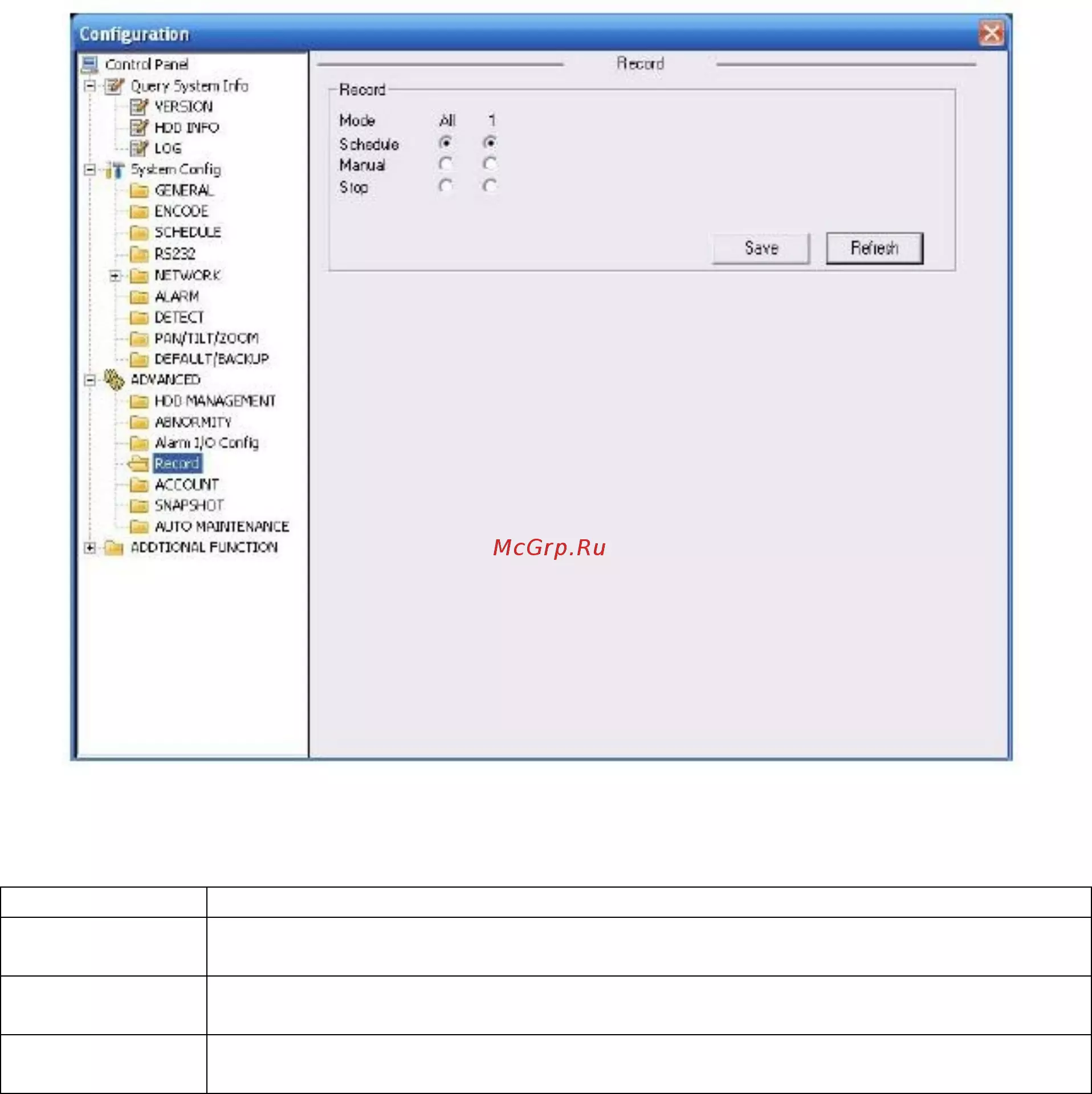Click the ENCODE folder icon
Image resolution: width=1092 pixels, height=1094 pixels.
click(x=138, y=212)
